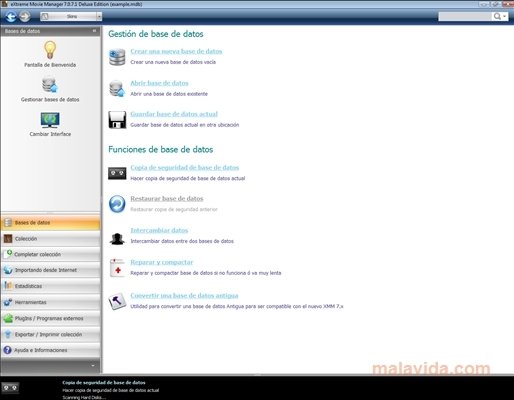Go back with the blue back arrow
The image size is (514, 400).
click(11, 16)
